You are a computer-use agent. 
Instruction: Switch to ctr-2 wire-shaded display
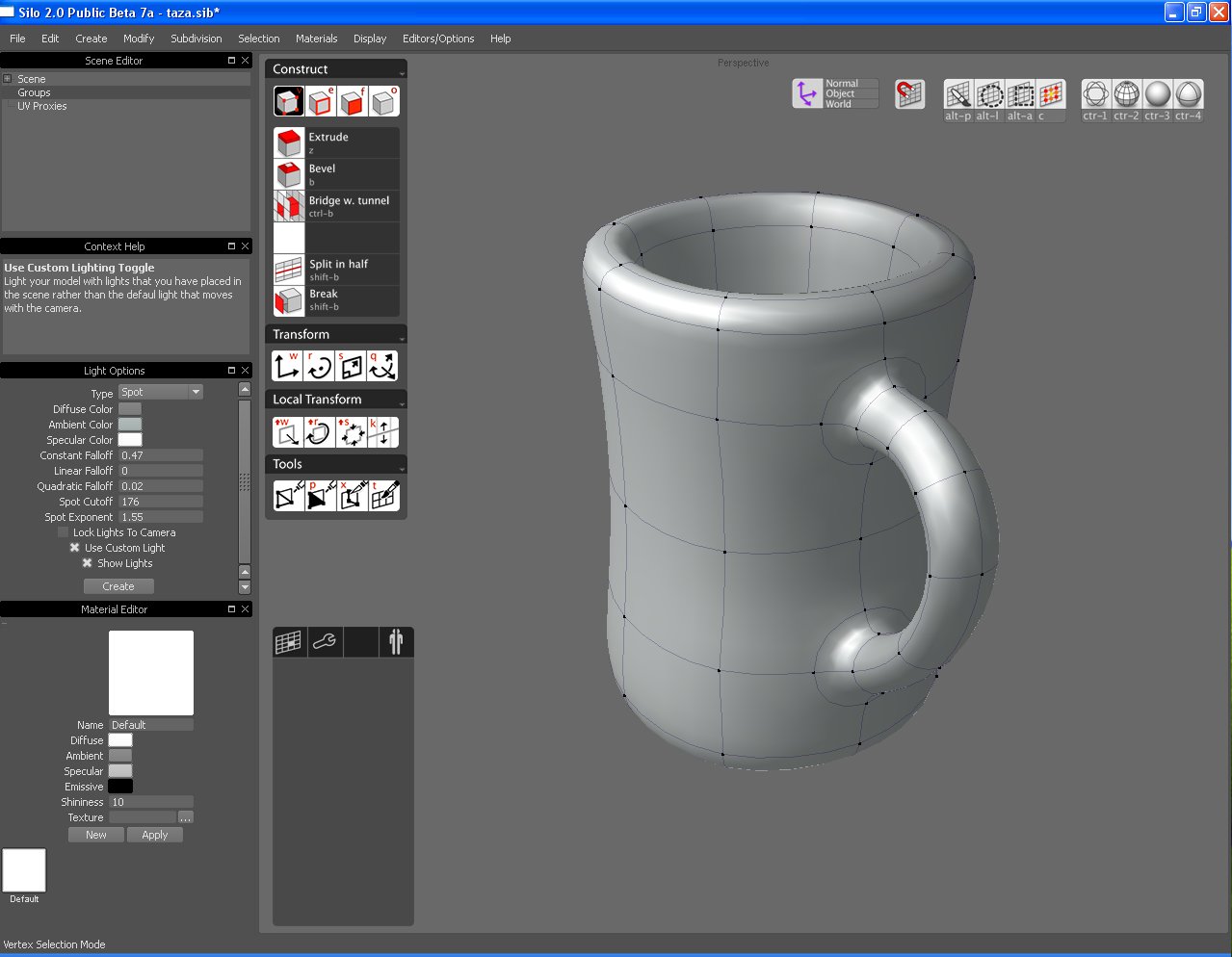coord(1127,94)
